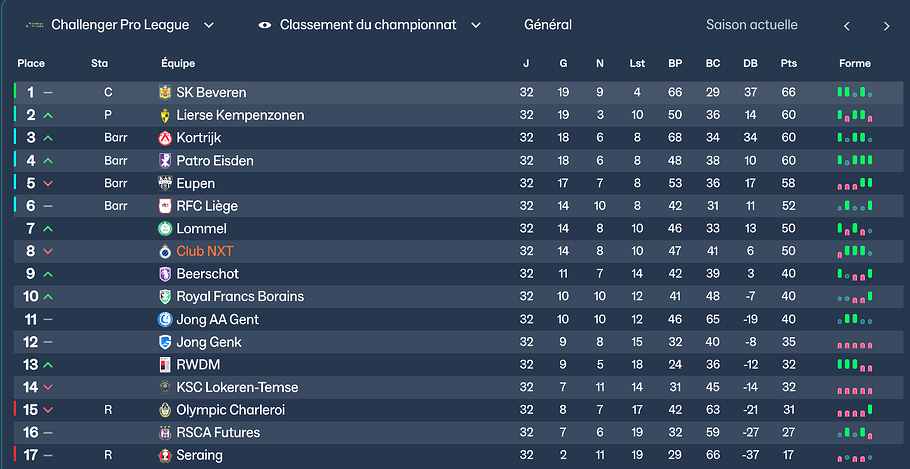Click the Beerschot club badge
This screenshot has height=469, width=910.
(165, 274)
